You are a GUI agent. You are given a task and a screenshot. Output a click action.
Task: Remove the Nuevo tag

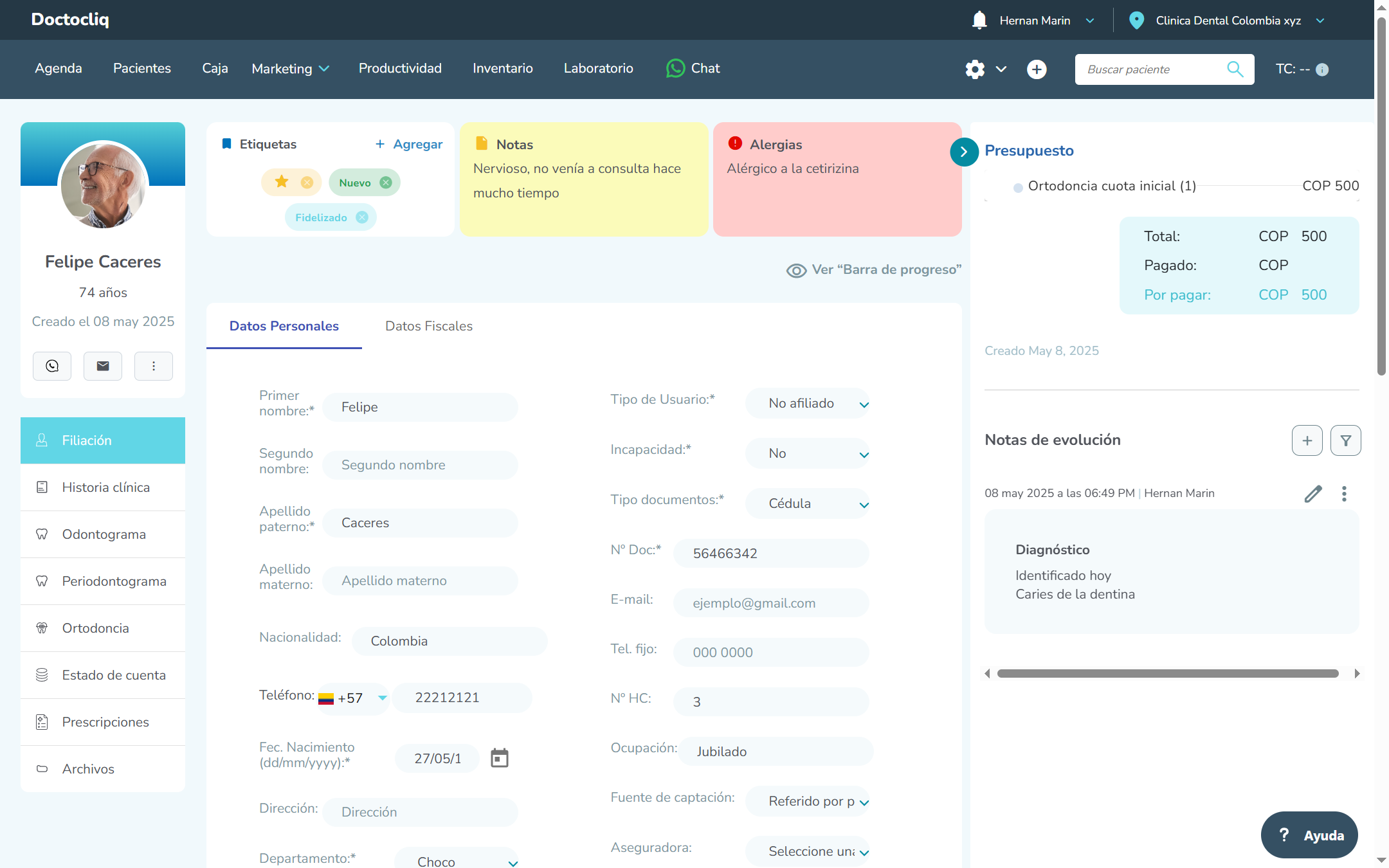click(x=386, y=183)
